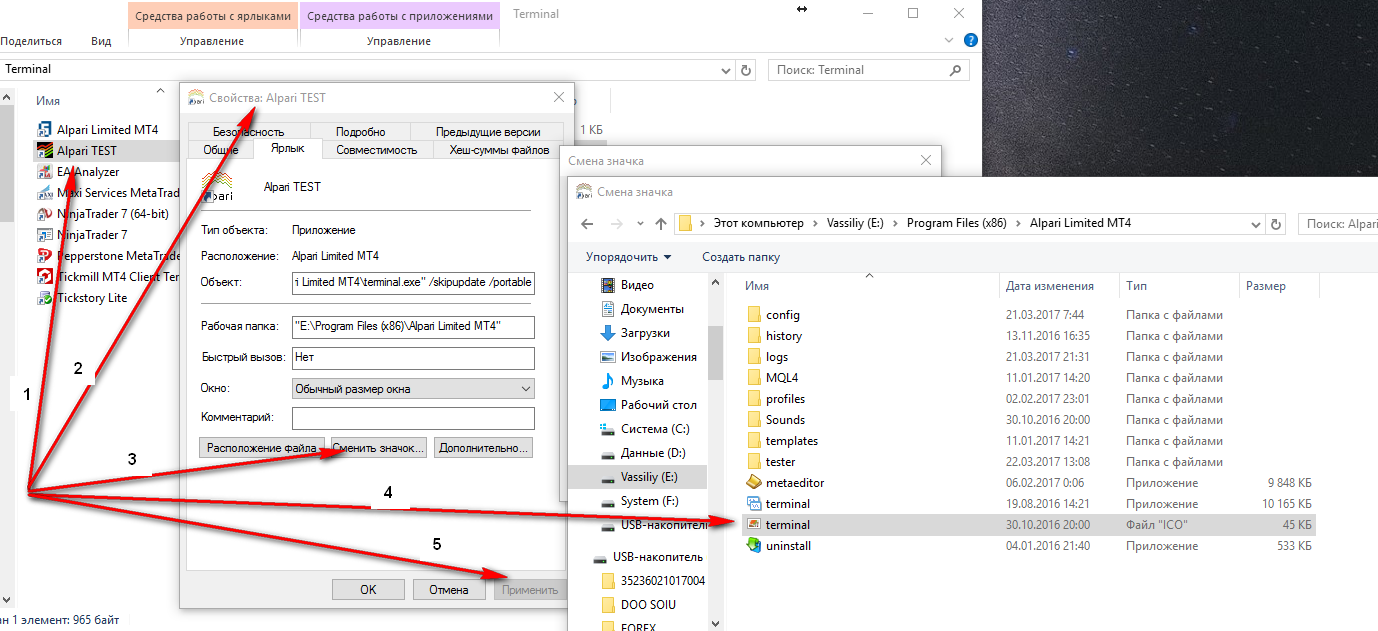Open the Упорядочить dropdown menu
1378x631 pixels.
[628, 257]
